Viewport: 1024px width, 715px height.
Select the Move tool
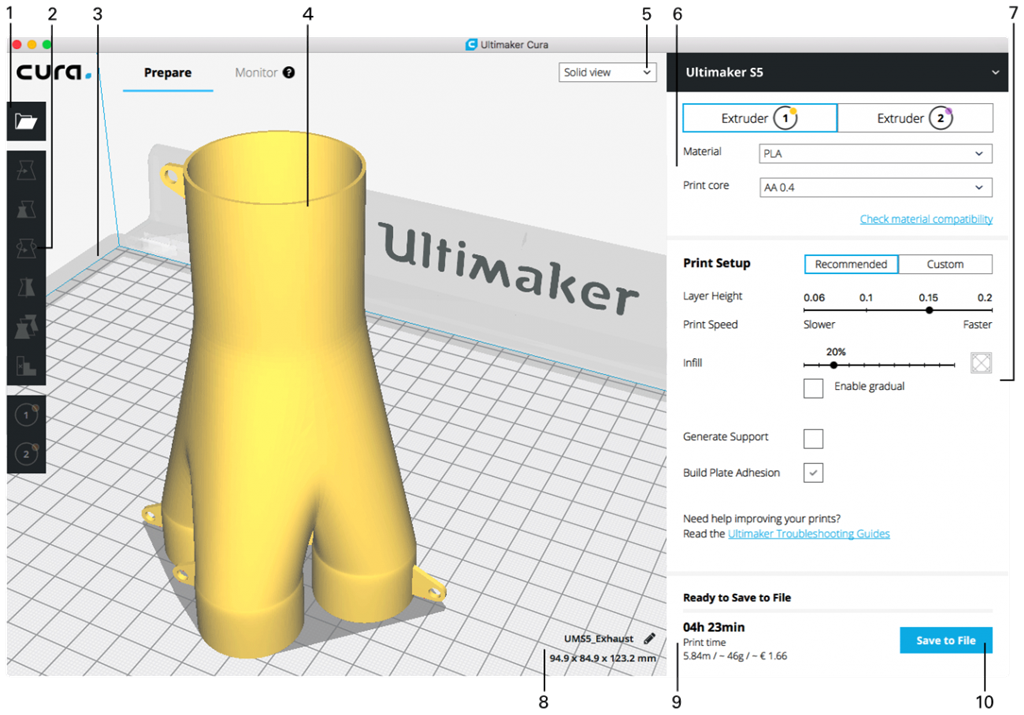pyautogui.click(x=25, y=170)
